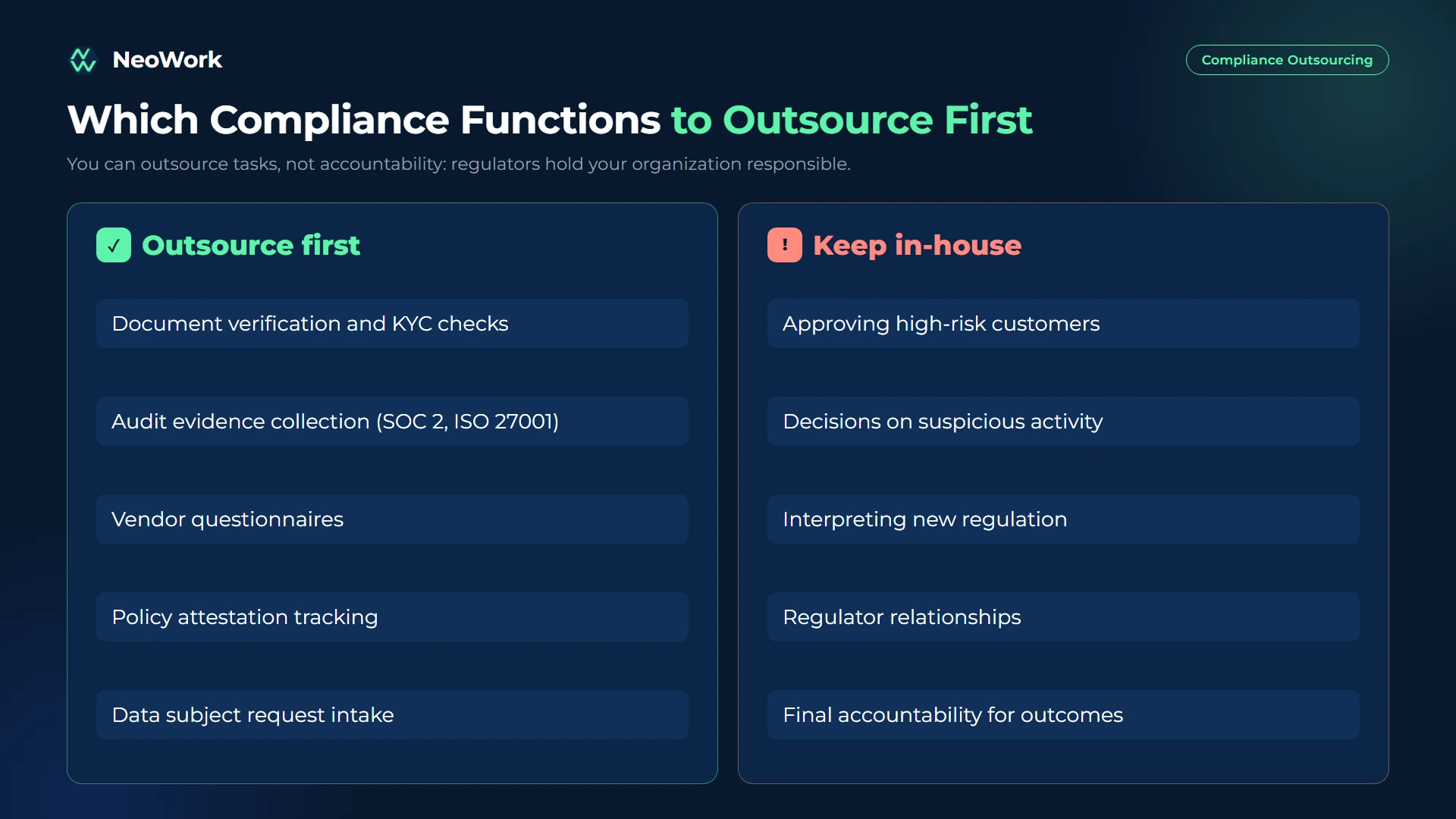Click the NeoWork logo icon
Screen dimensions: 1456x819
click(x=83, y=60)
